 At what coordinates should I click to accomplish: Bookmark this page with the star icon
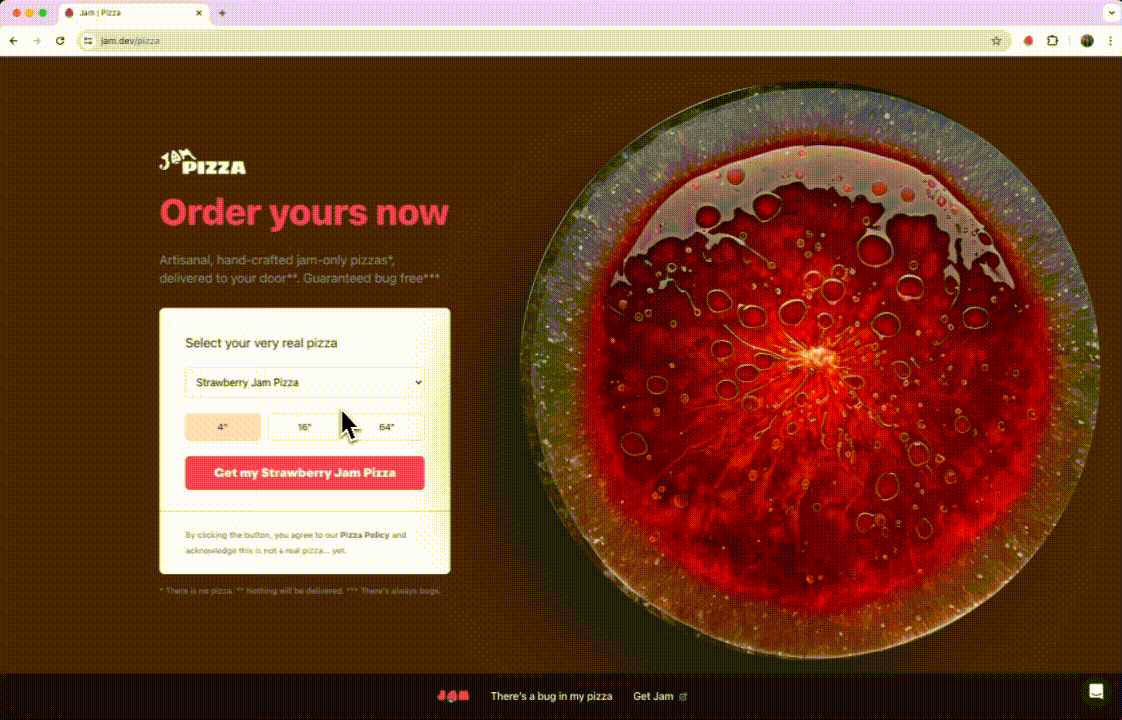point(996,41)
